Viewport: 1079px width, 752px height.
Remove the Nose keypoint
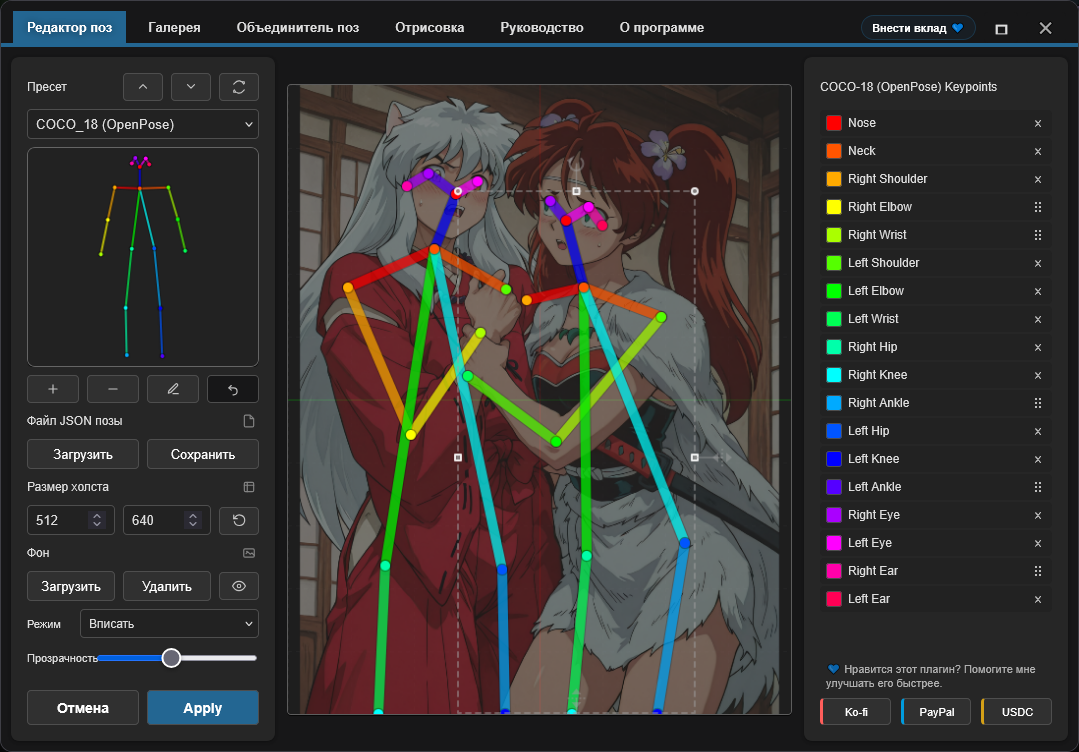1038,123
